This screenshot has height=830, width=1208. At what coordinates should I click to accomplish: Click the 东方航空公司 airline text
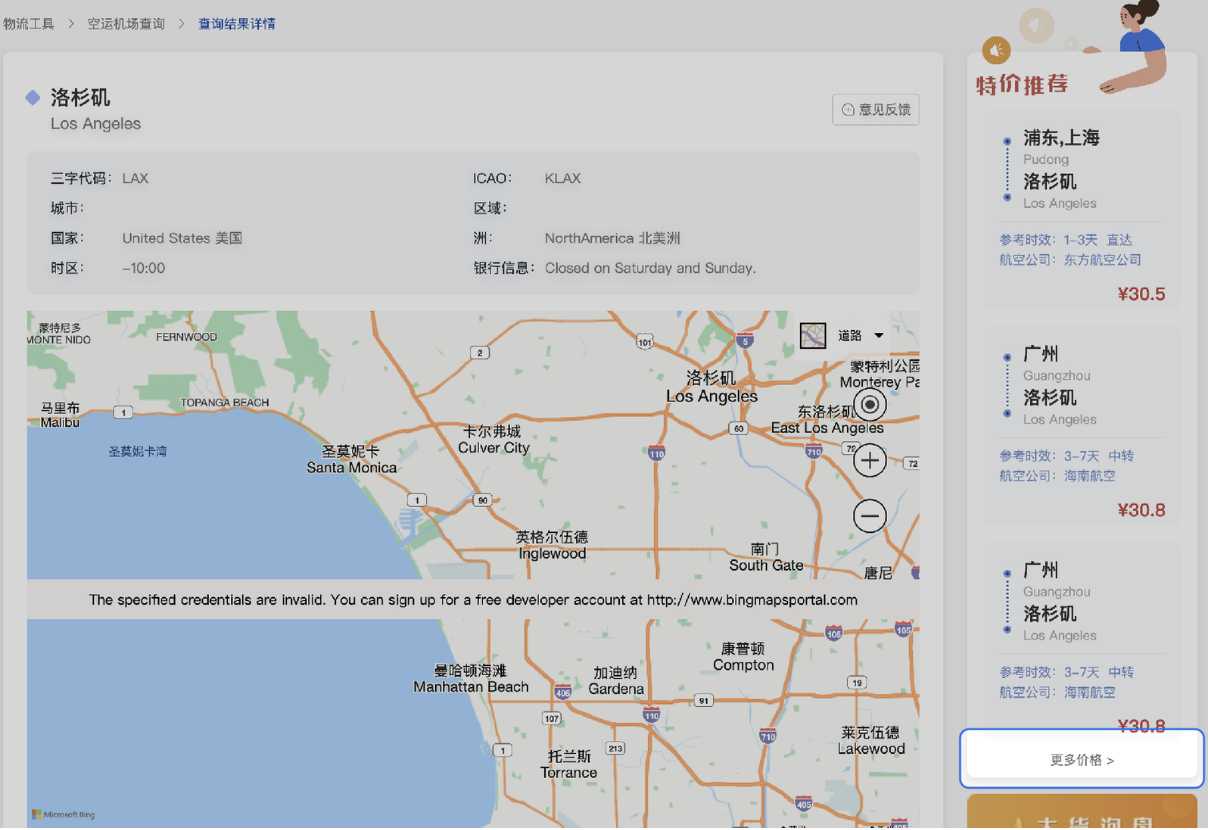1102,260
